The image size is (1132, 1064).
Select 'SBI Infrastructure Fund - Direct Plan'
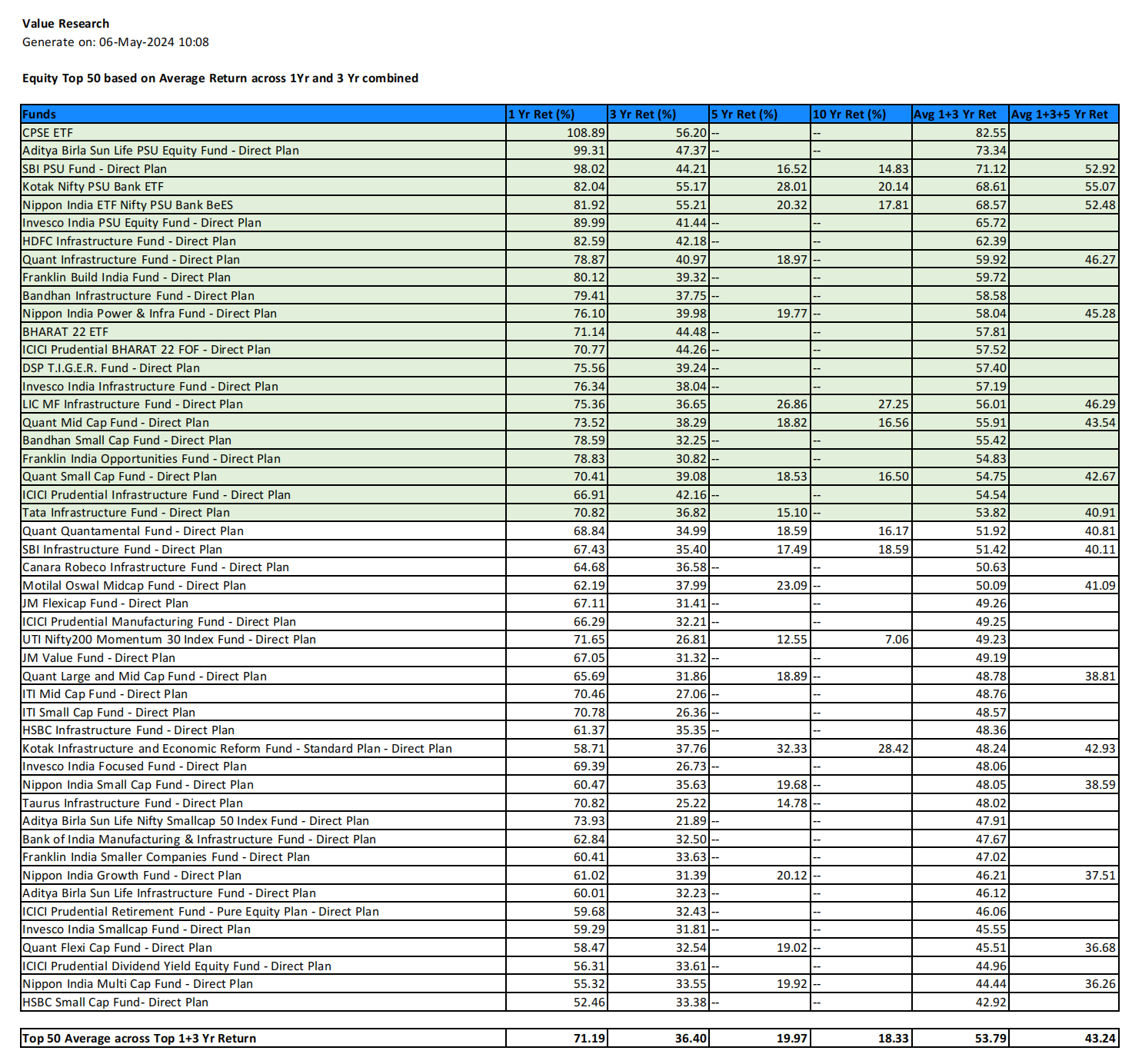click(122, 549)
